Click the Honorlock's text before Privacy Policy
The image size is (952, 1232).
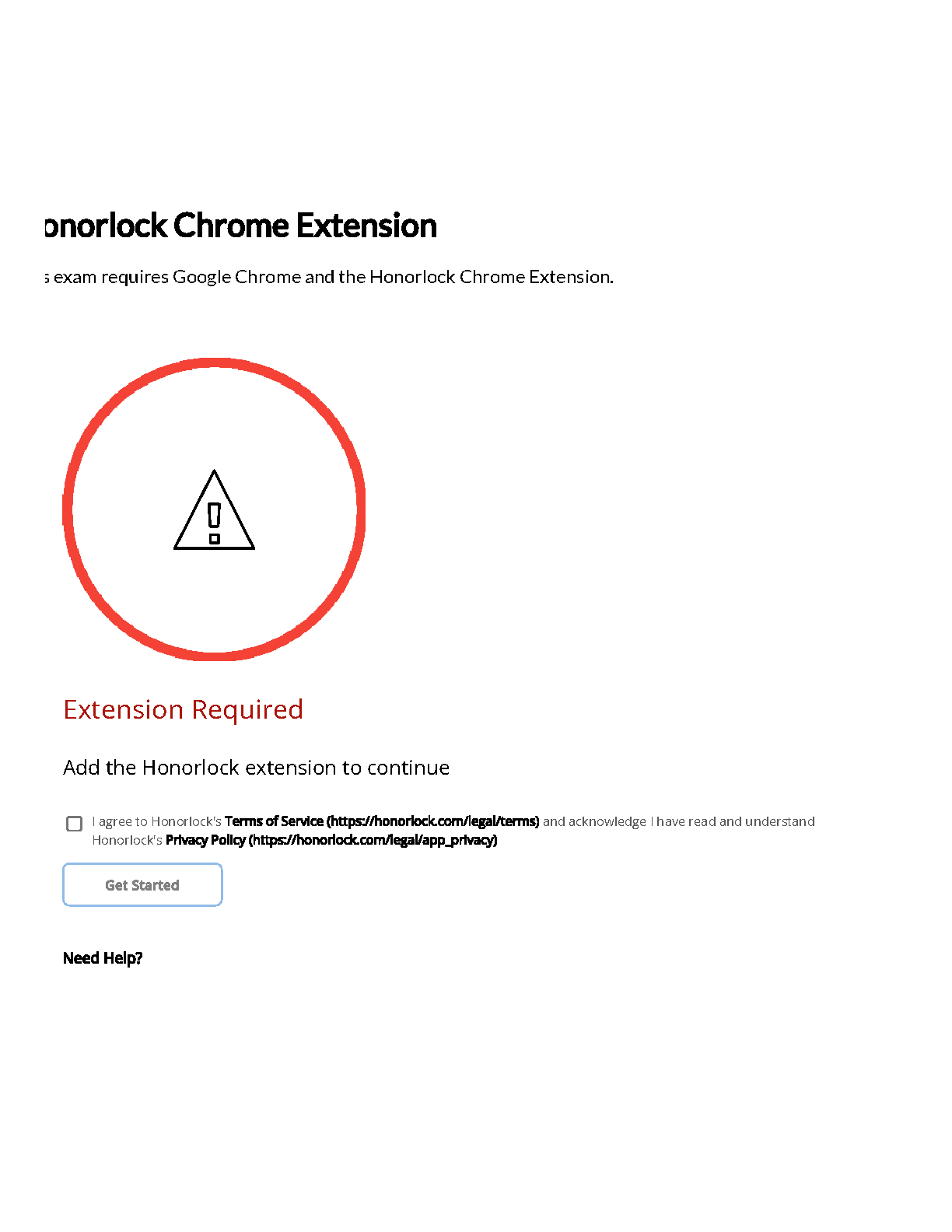pyautogui.click(x=127, y=840)
